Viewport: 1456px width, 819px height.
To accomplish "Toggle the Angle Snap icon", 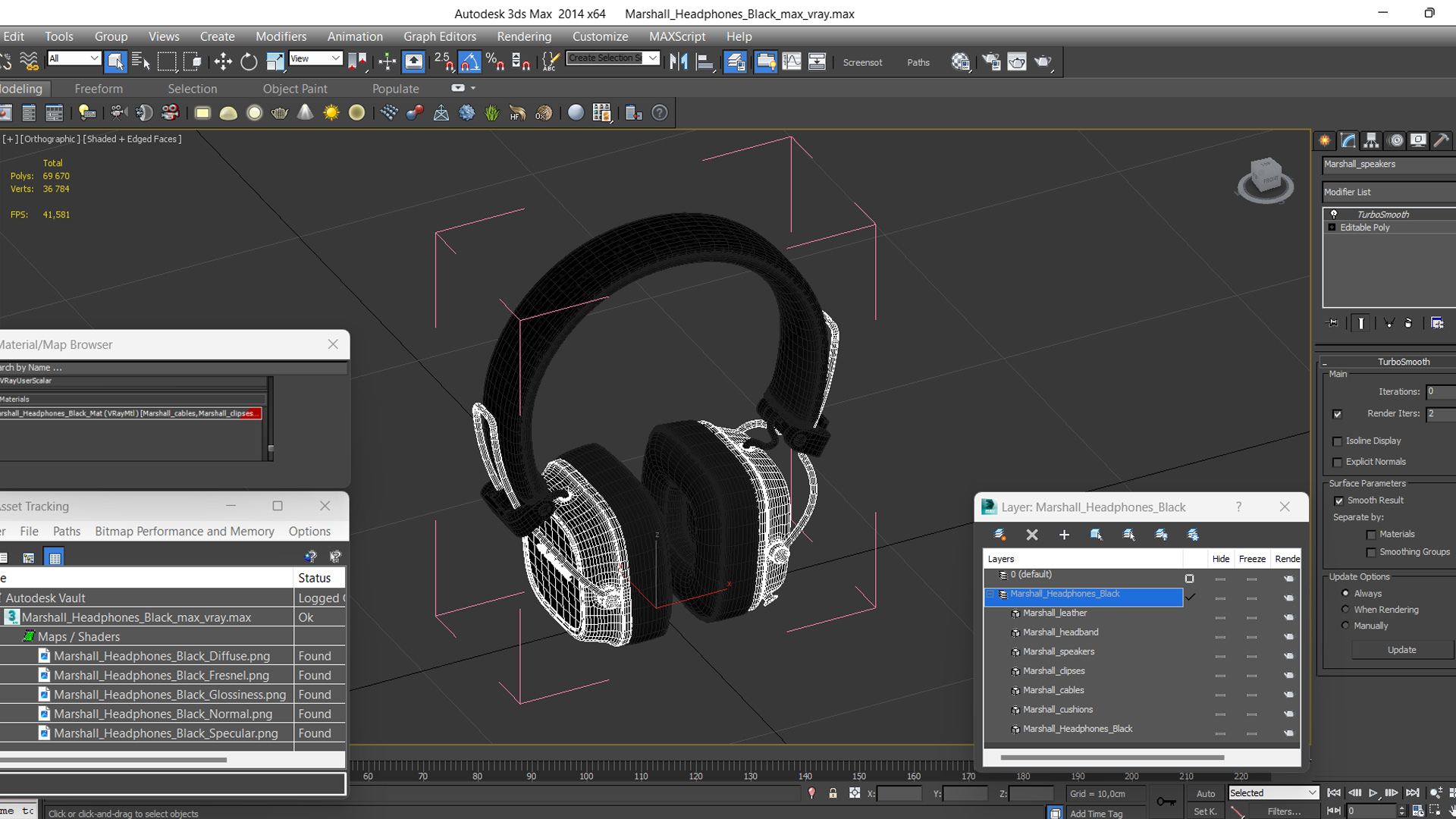I will [x=469, y=61].
